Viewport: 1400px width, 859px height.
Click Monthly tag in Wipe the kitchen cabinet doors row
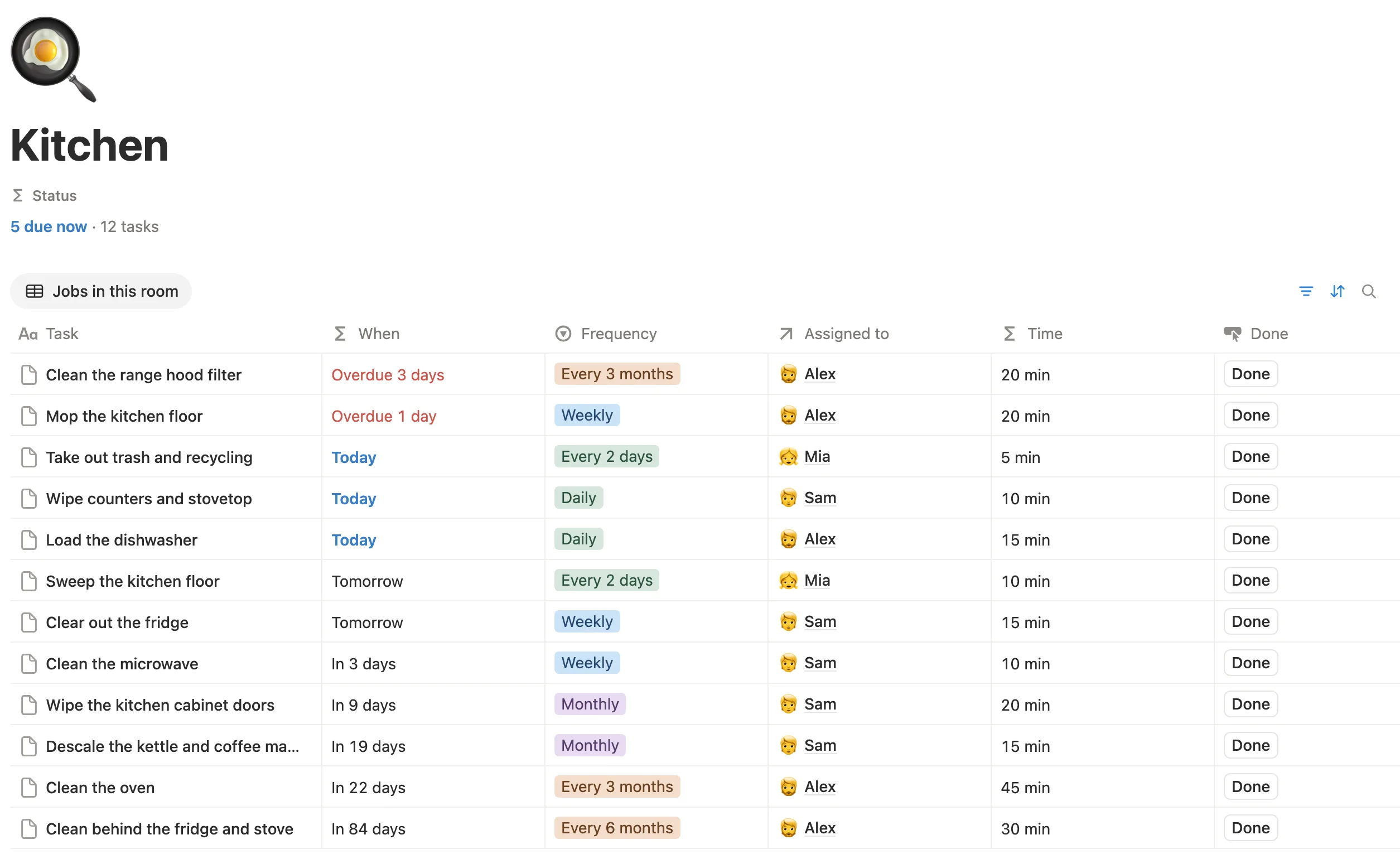[x=590, y=704]
